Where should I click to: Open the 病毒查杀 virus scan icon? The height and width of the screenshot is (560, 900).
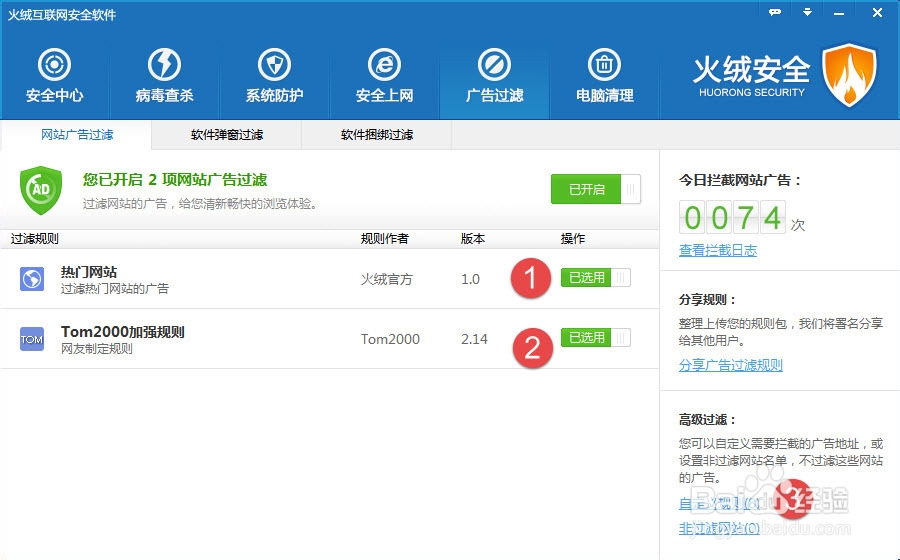pyautogui.click(x=164, y=64)
